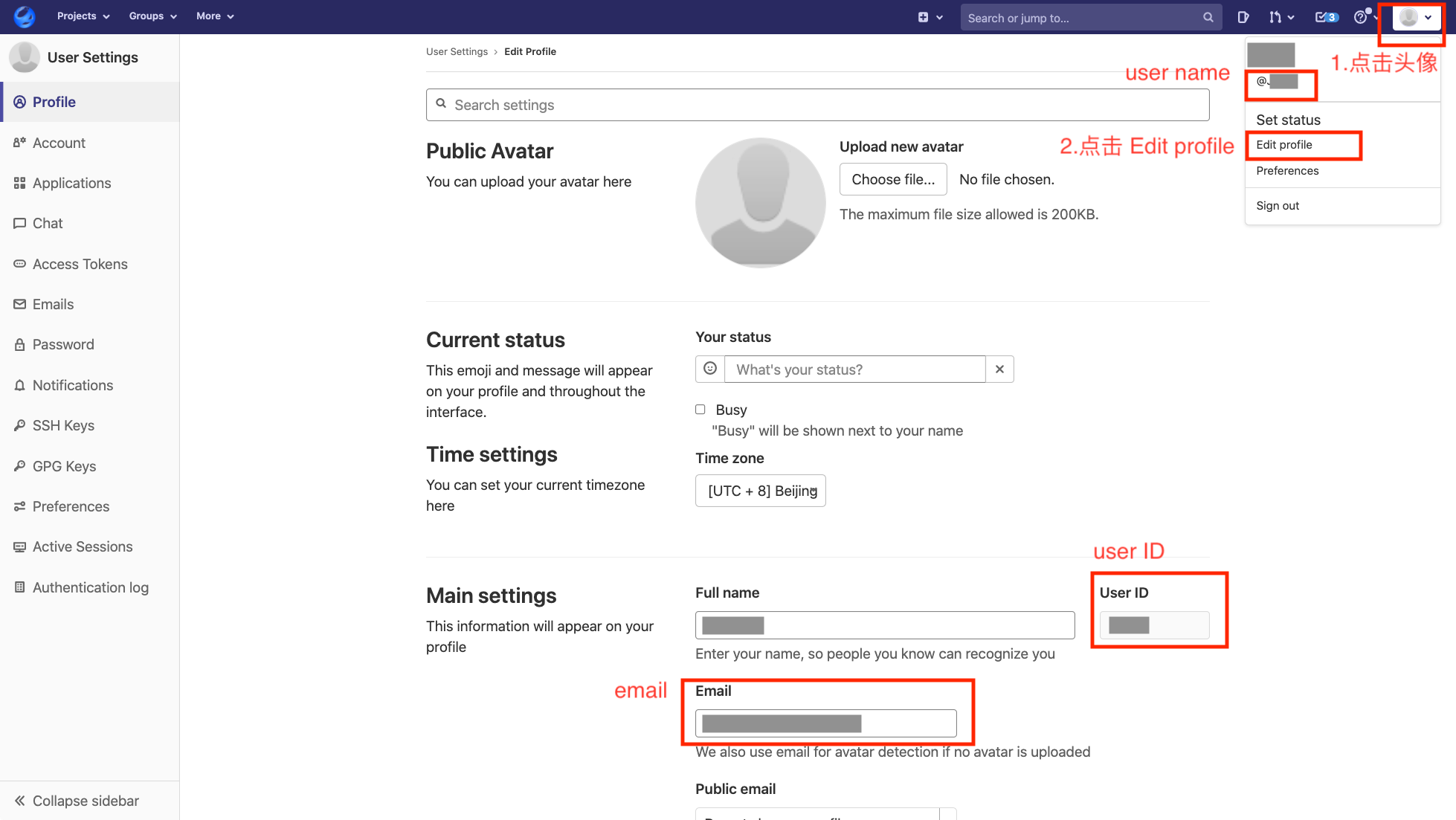Open SSH Keys settings section
The width and height of the screenshot is (1456, 820).
[63, 425]
